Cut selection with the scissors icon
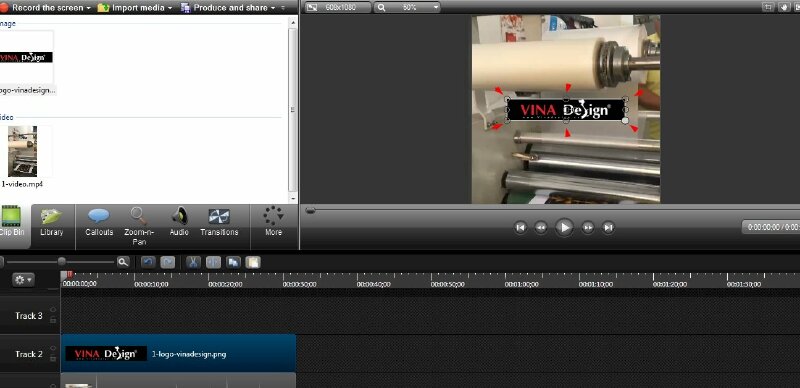Image resolution: width=800 pixels, height=388 pixels. click(x=193, y=262)
